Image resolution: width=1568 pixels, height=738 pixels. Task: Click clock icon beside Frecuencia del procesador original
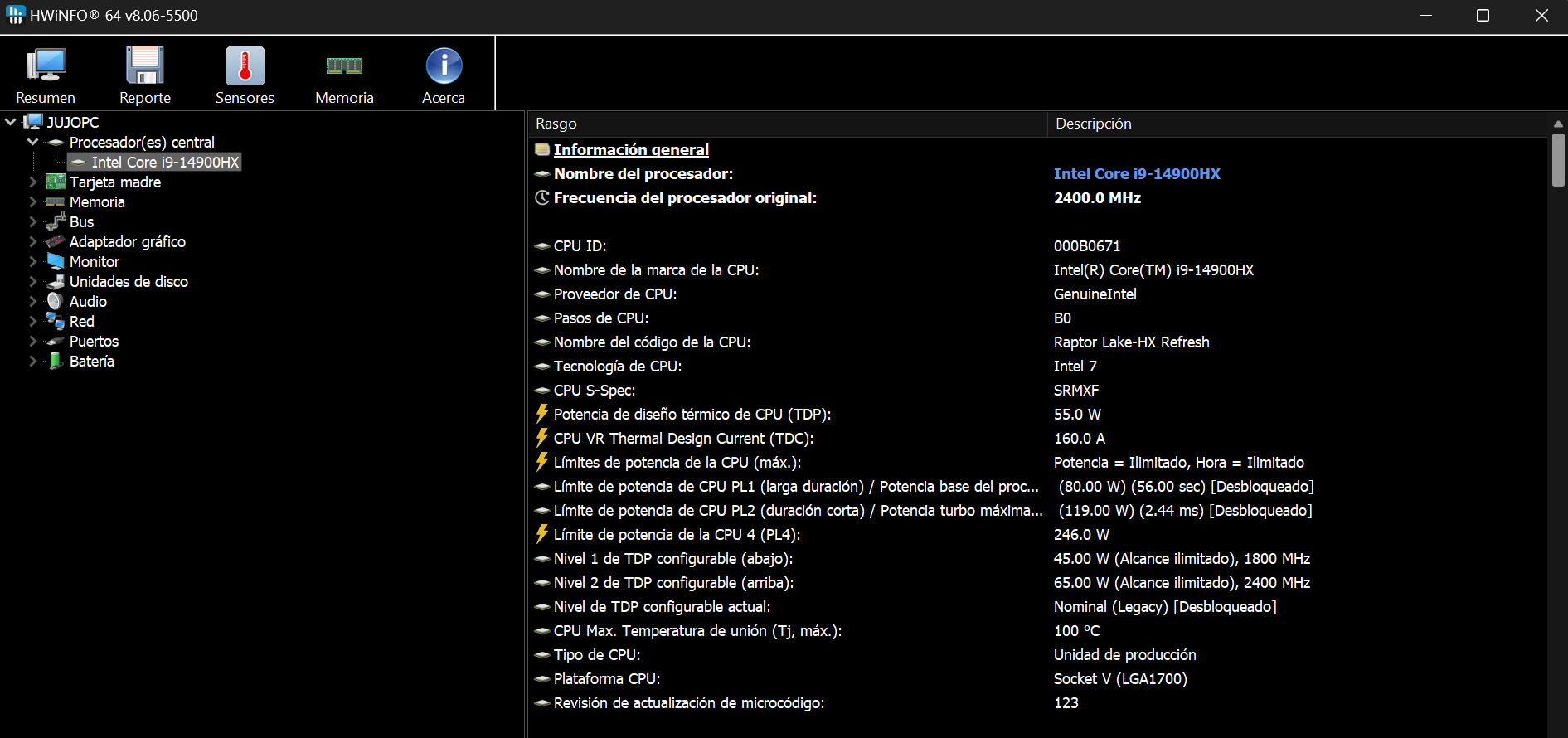coord(542,197)
